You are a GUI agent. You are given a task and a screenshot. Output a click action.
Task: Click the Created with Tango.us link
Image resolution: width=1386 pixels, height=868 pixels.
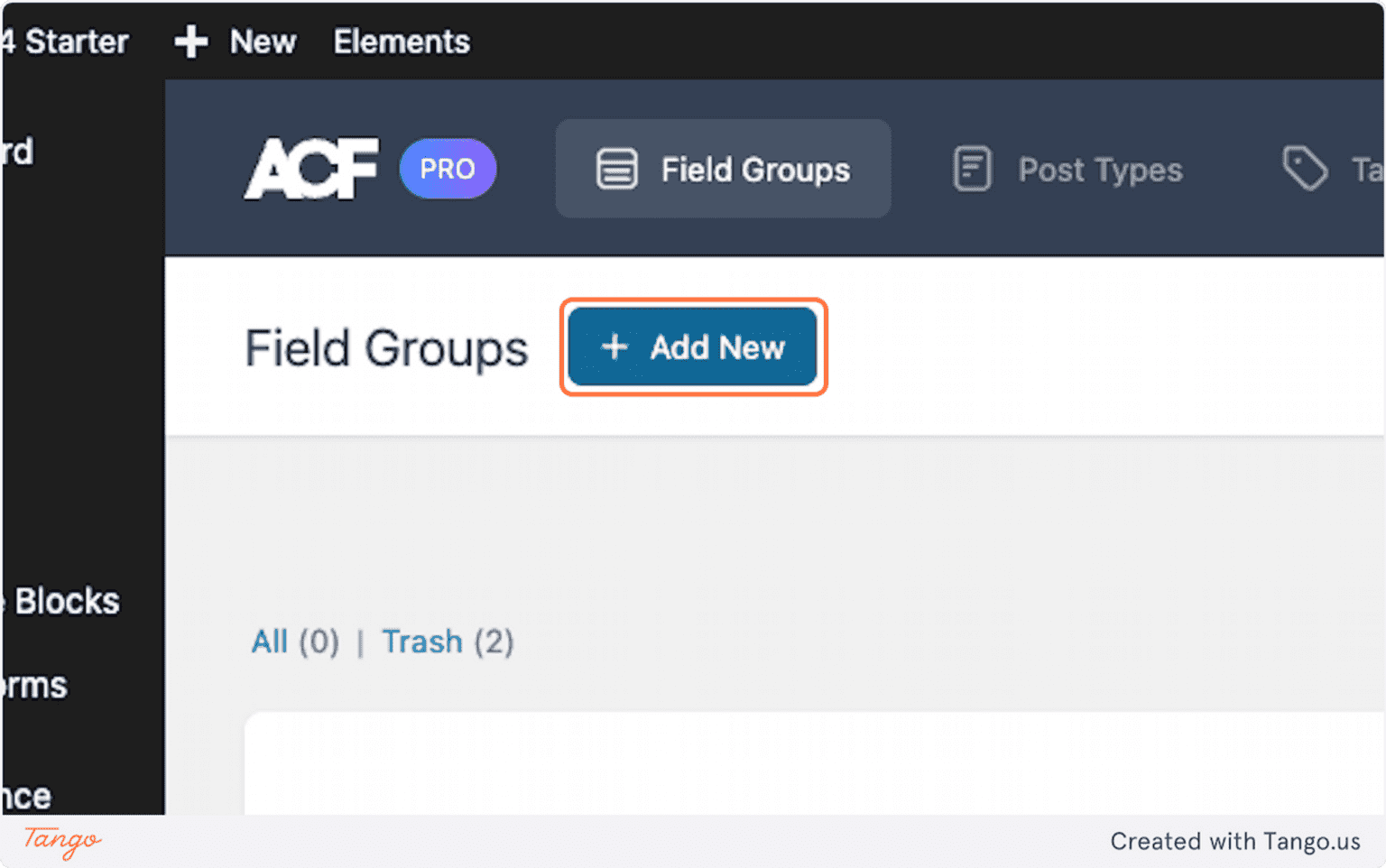1235,841
